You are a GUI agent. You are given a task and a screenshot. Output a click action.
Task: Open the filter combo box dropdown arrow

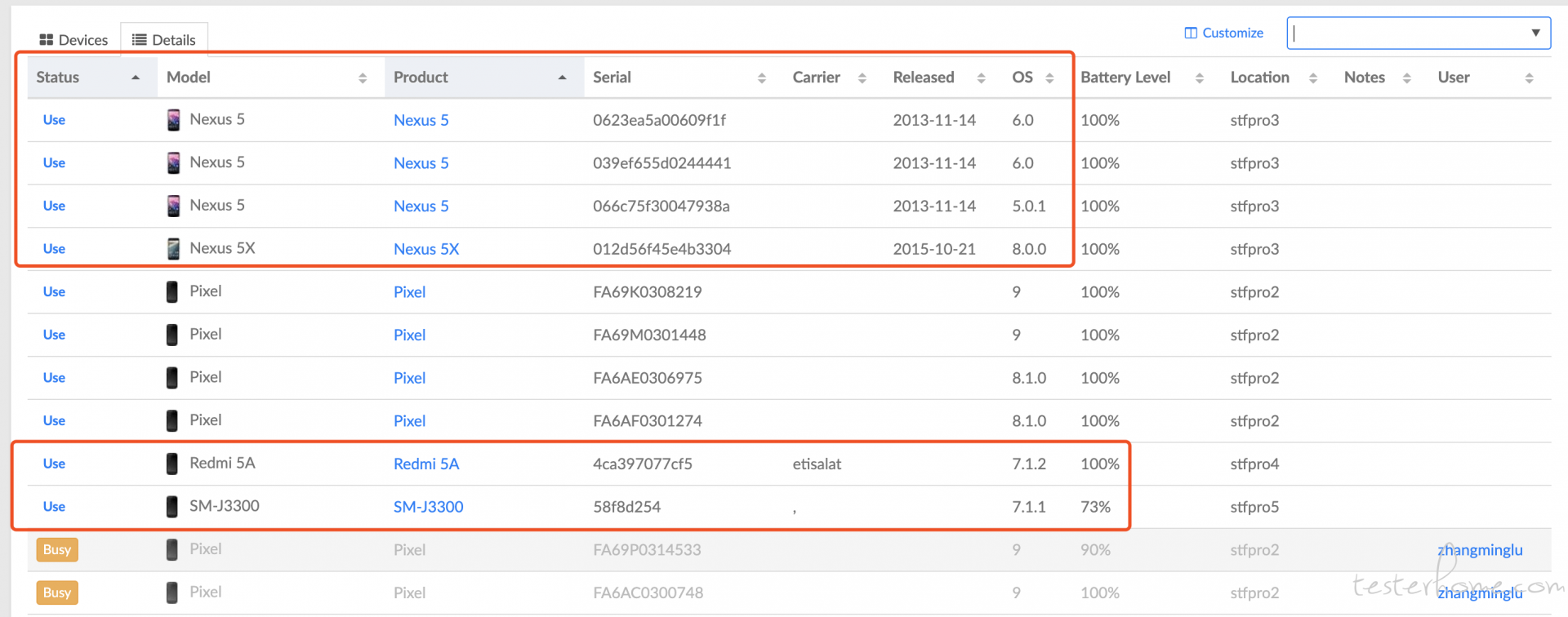click(1535, 33)
